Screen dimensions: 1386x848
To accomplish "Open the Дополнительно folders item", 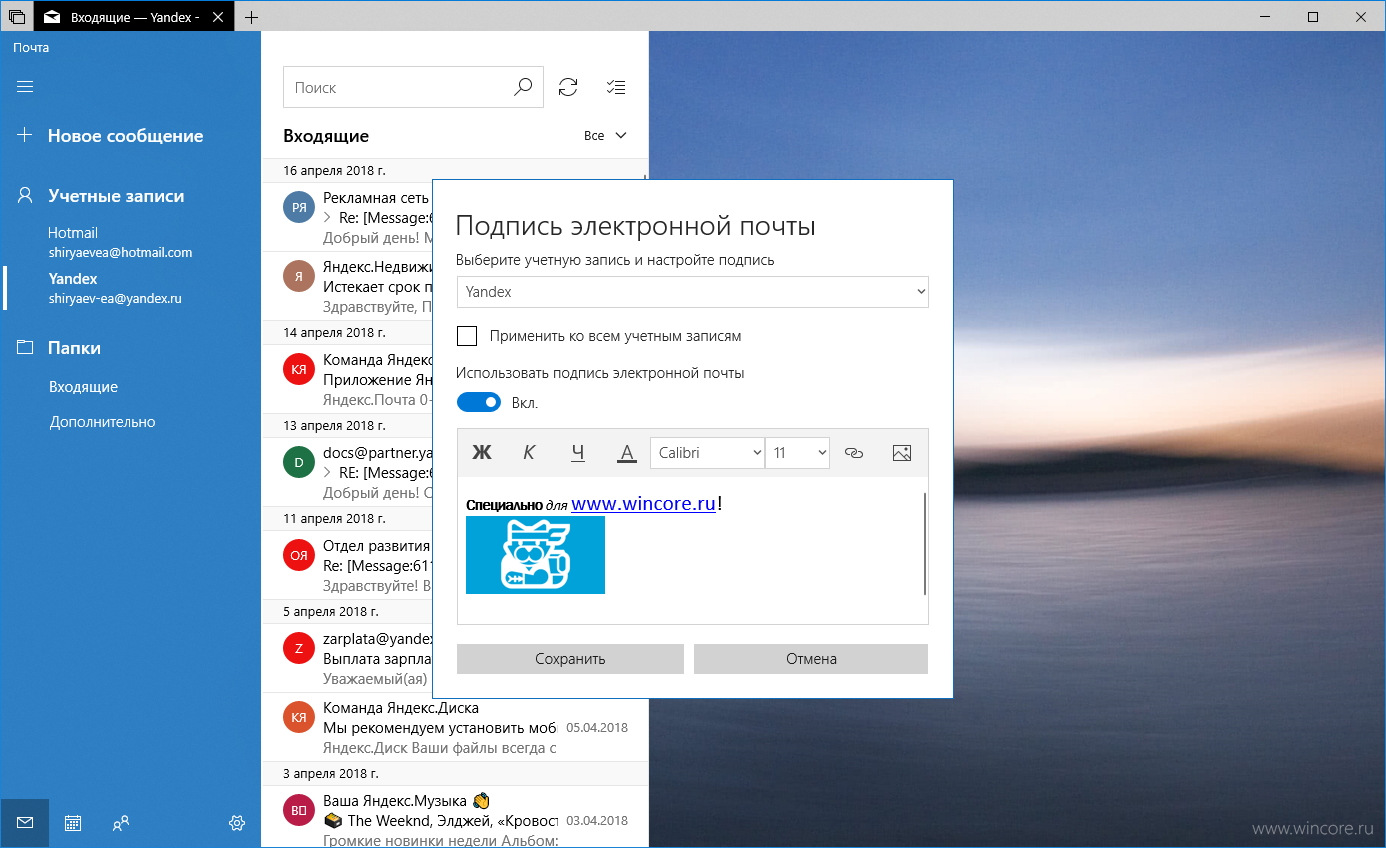I will [x=103, y=422].
